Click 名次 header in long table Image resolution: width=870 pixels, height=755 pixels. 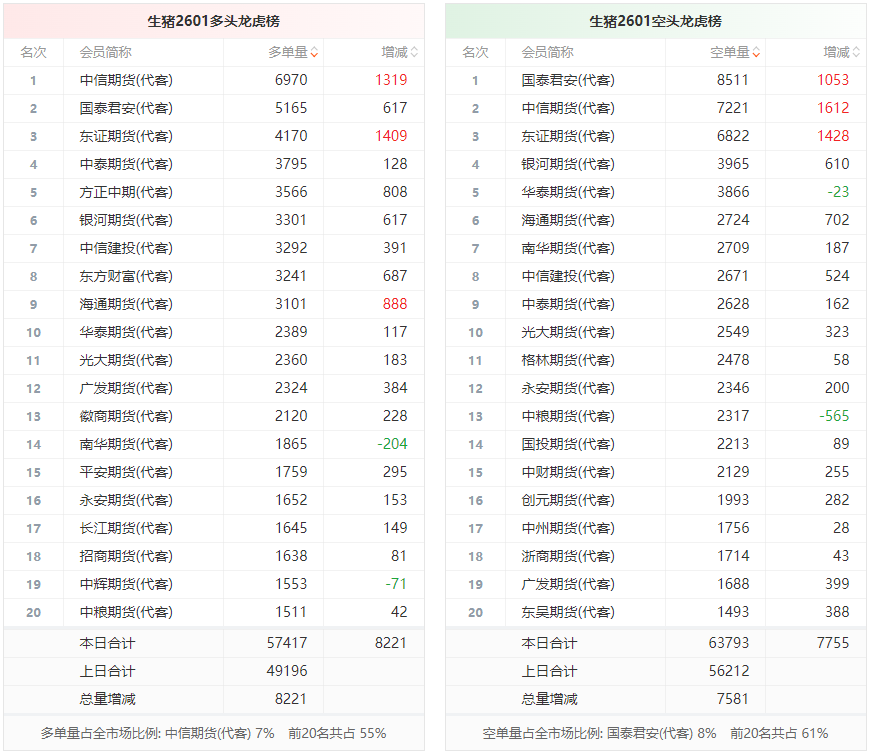33,53
